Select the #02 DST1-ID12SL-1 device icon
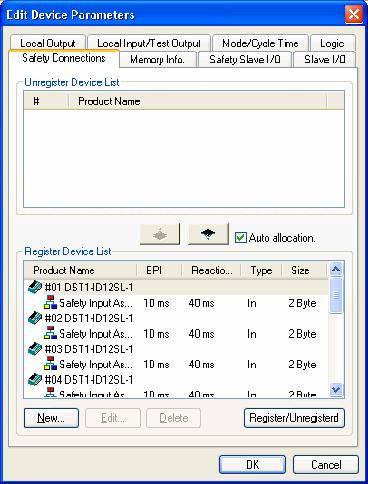 35,318
